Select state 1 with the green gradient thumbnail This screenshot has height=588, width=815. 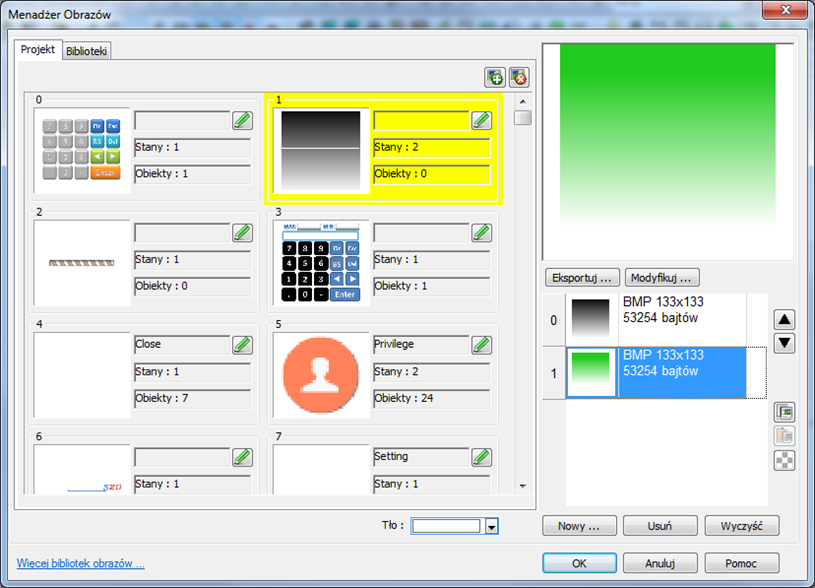[591, 373]
